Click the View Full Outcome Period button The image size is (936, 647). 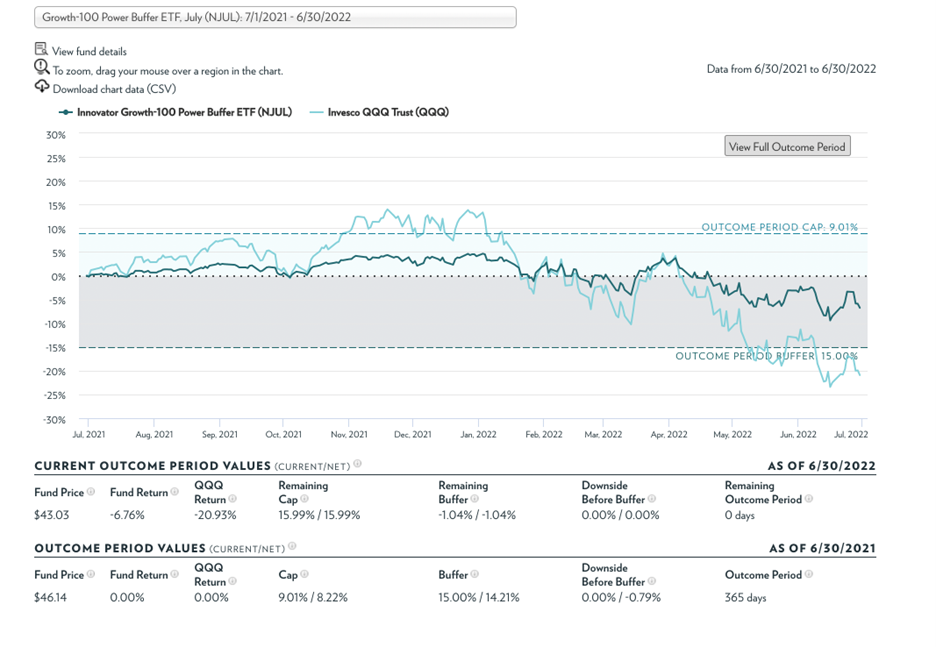point(787,146)
